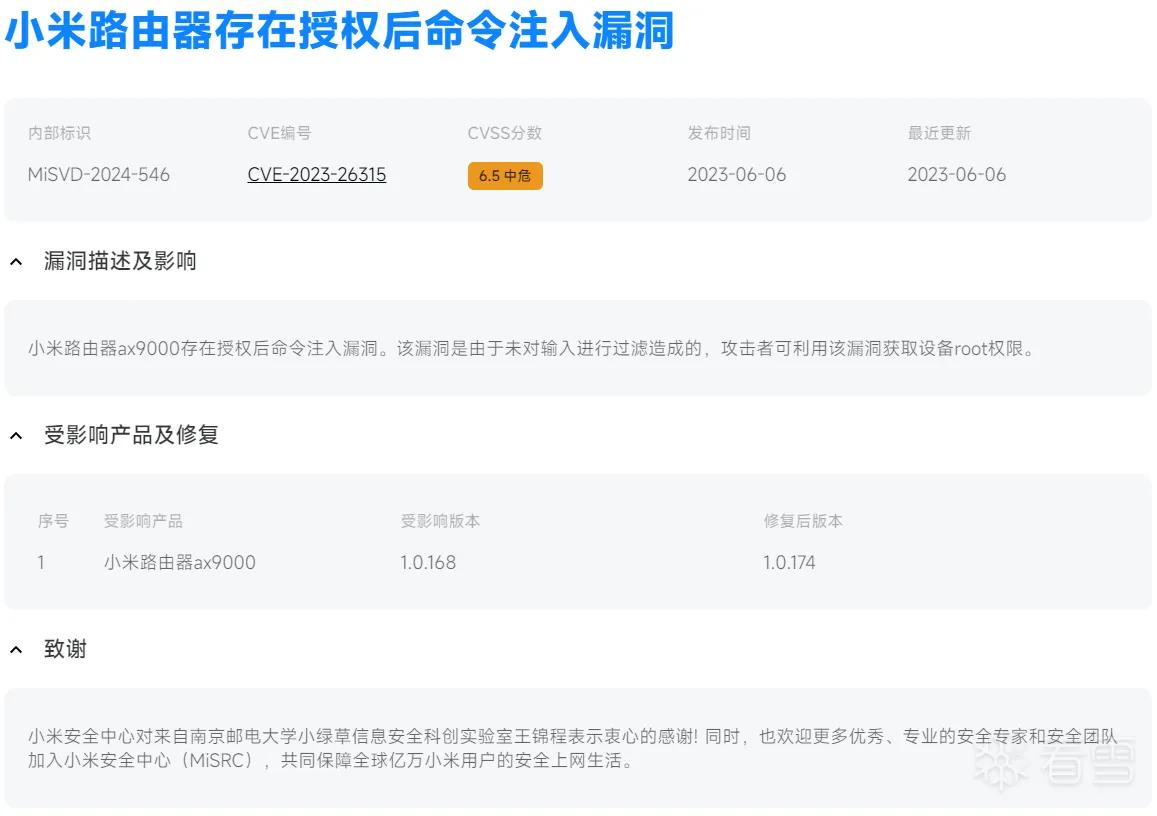Viewport: 1157px width, 816px height.
Task: Select the MiSVD-2024-546 identifier text
Action: coord(99,175)
